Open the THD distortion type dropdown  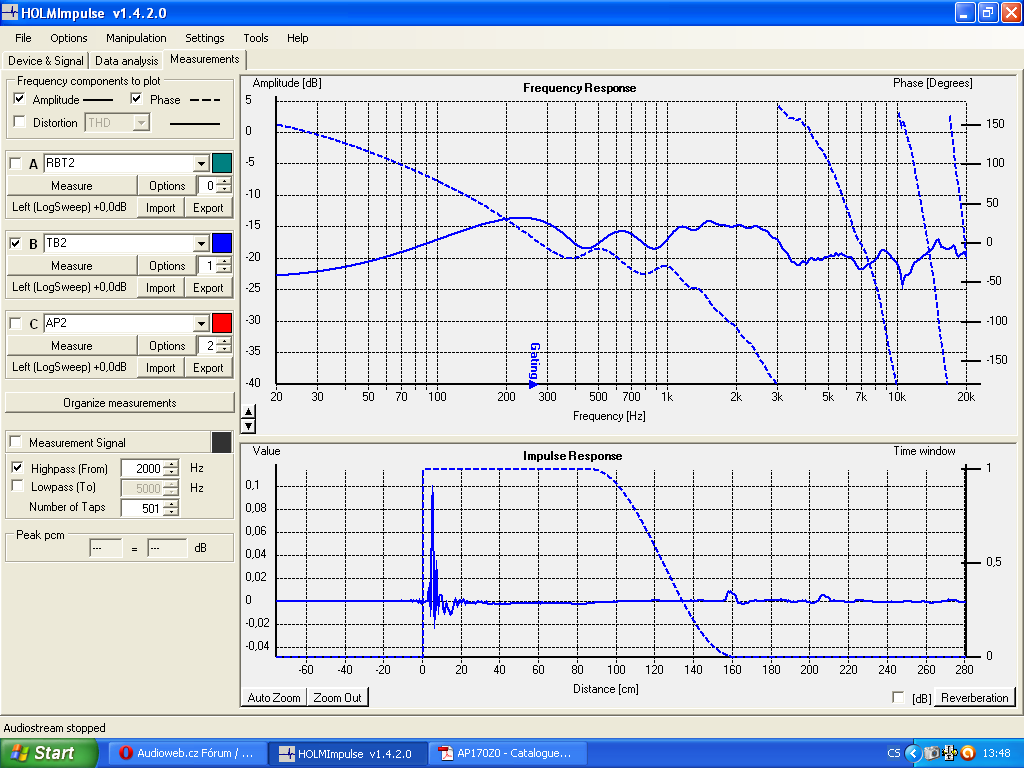(x=141, y=122)
